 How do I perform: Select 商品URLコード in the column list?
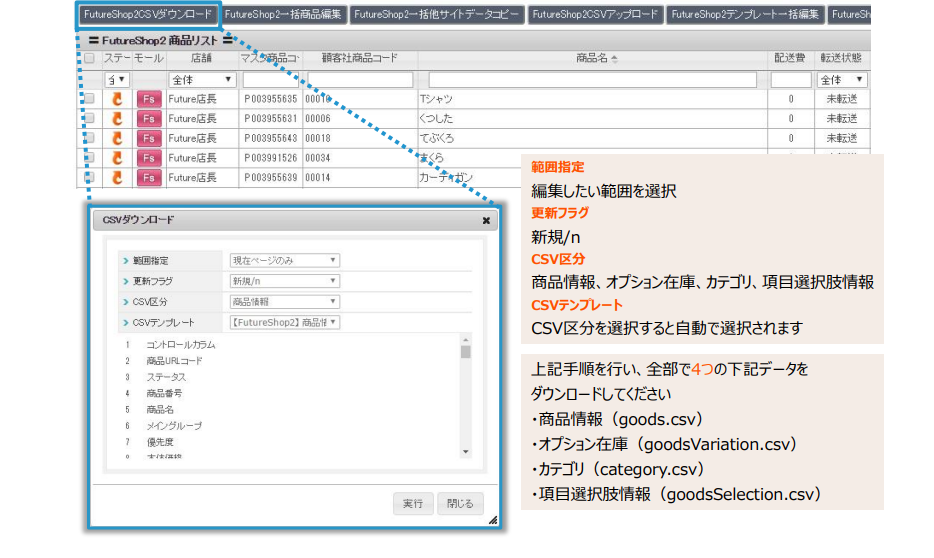[x=174, y=361]
